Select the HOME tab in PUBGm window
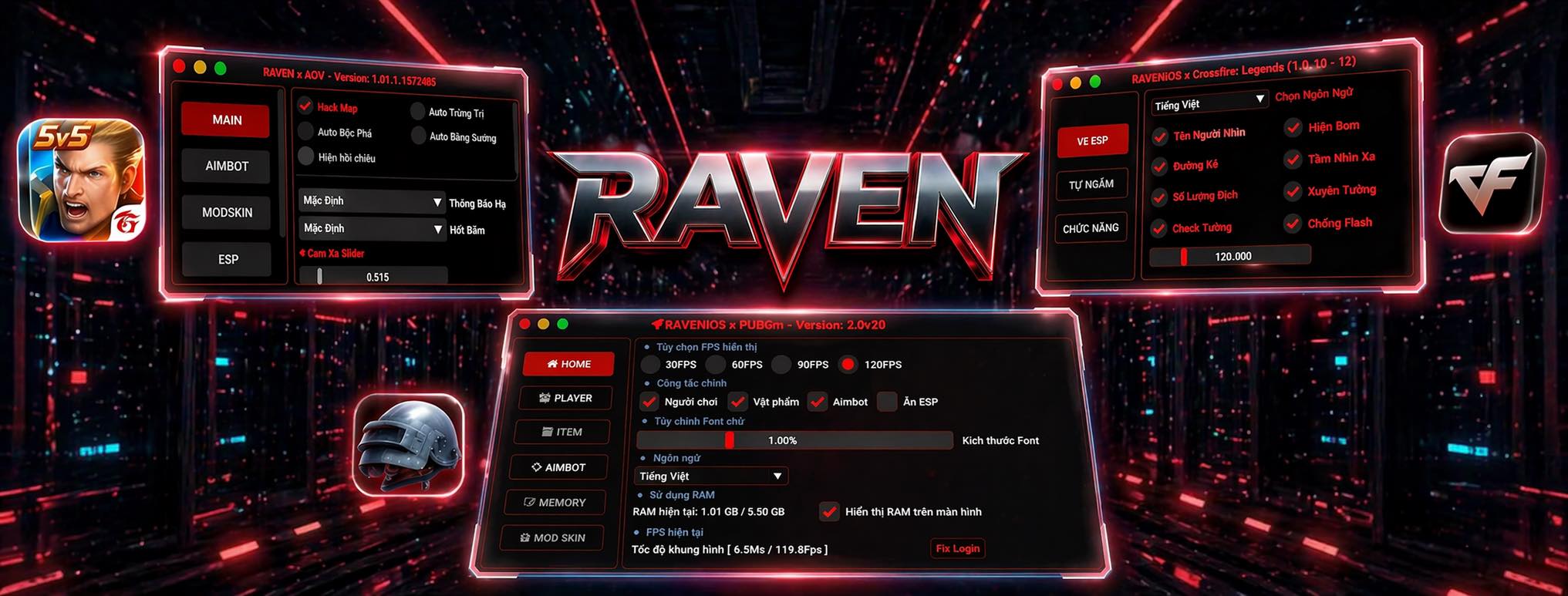The height and width of the screenshot is (596, 1568). pyautogui.click(x=568, y=364)
